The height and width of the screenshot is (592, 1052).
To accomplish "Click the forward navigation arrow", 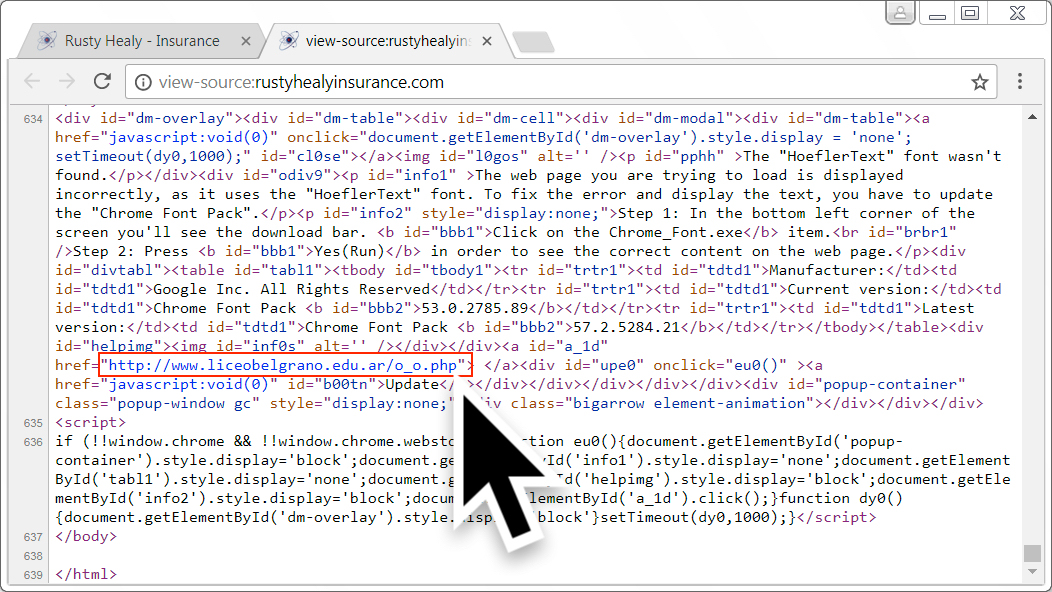I will pyautogui.click(x=66, y=82).
